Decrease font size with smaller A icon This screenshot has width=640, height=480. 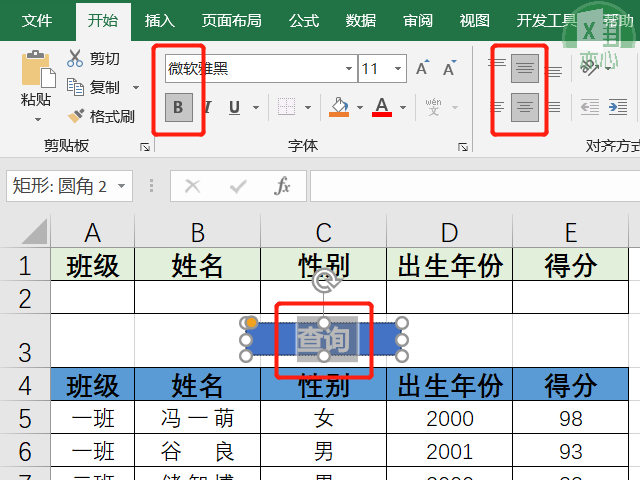449,68
